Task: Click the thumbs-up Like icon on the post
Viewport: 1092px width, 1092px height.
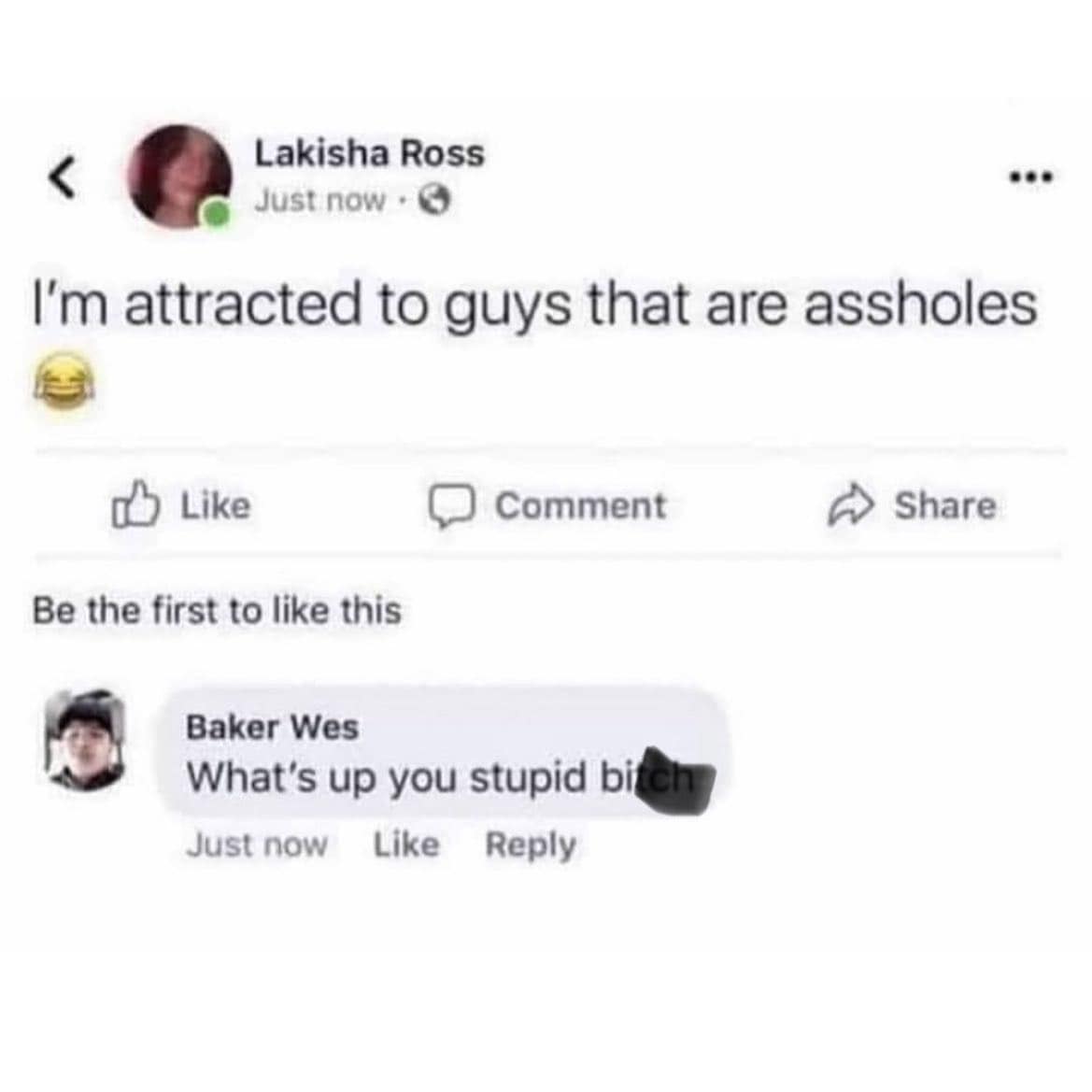Action: 135,504
